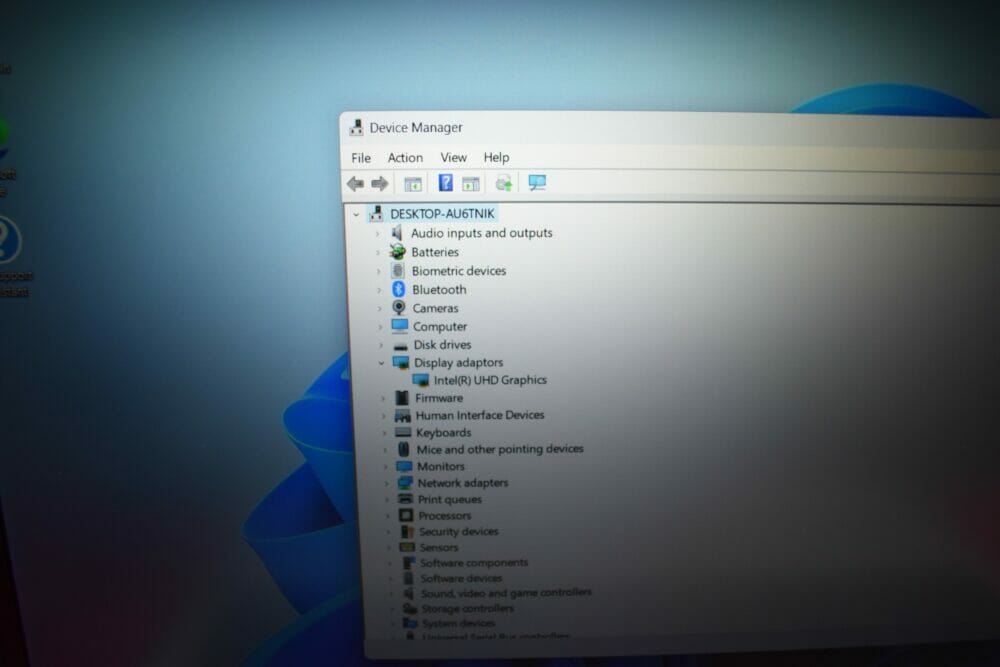Screen dimensions: 1000x667
Task: Select the DESKTOP-AU6TNIK computer name
Action: tap(442, 214)
